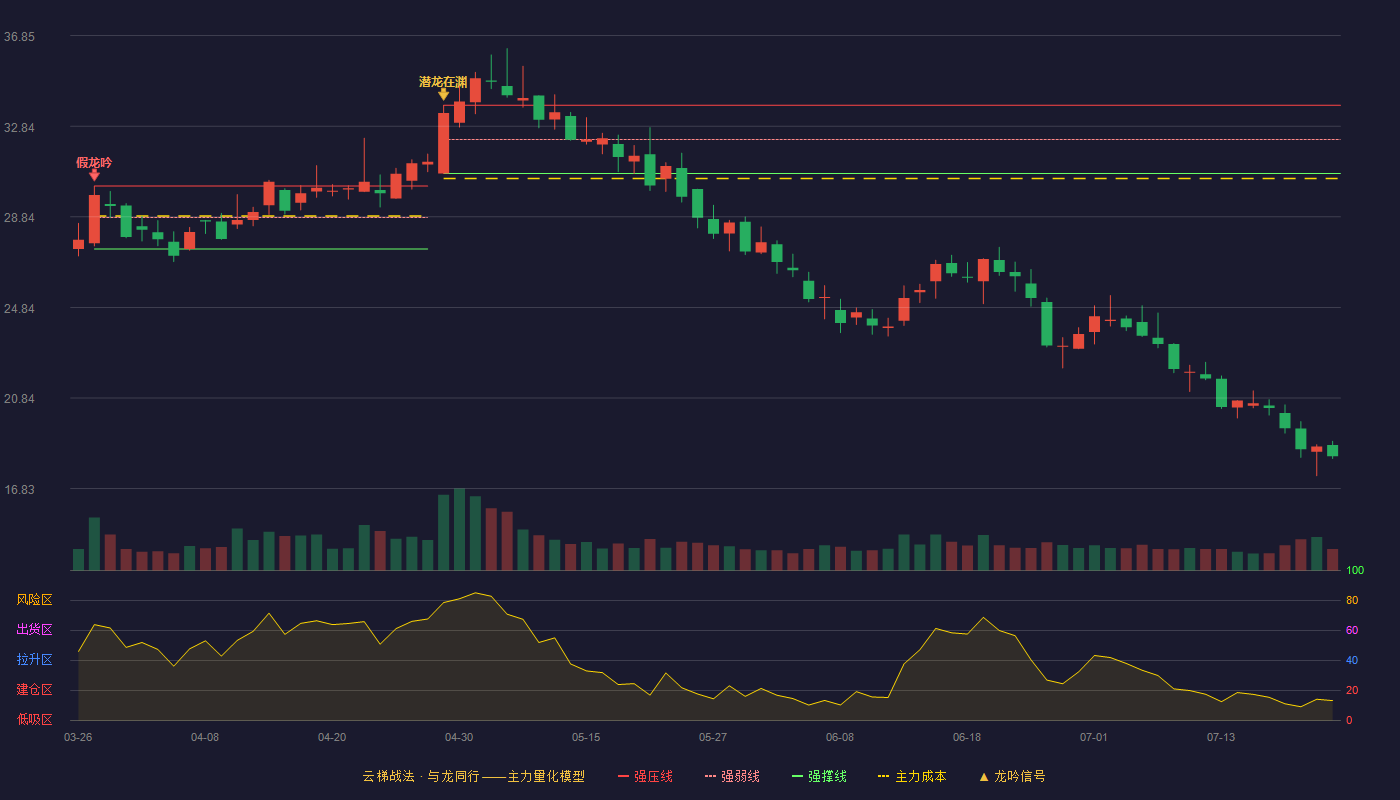Click the 假龙吟 signal arrow marker
This screenshot has height=800, width=1400.
(x=94, y=175)
